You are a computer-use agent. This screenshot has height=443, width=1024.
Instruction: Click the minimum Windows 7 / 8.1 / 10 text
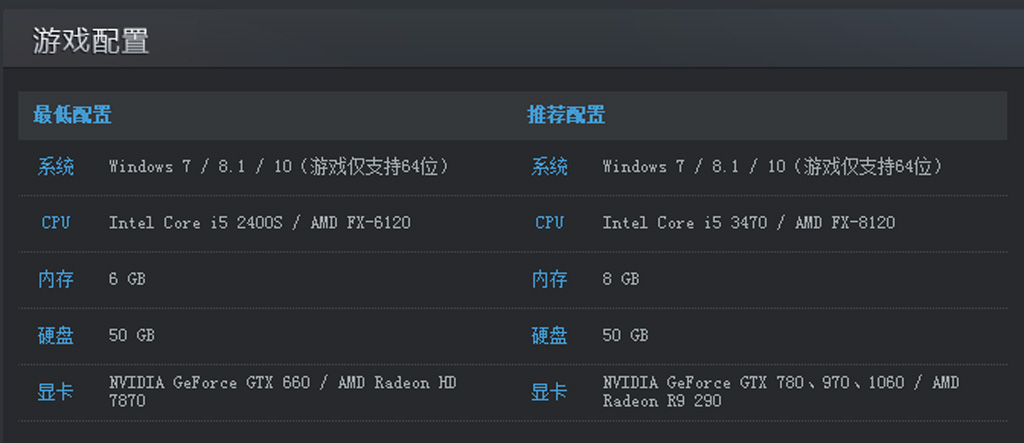[x=200, y=167]
